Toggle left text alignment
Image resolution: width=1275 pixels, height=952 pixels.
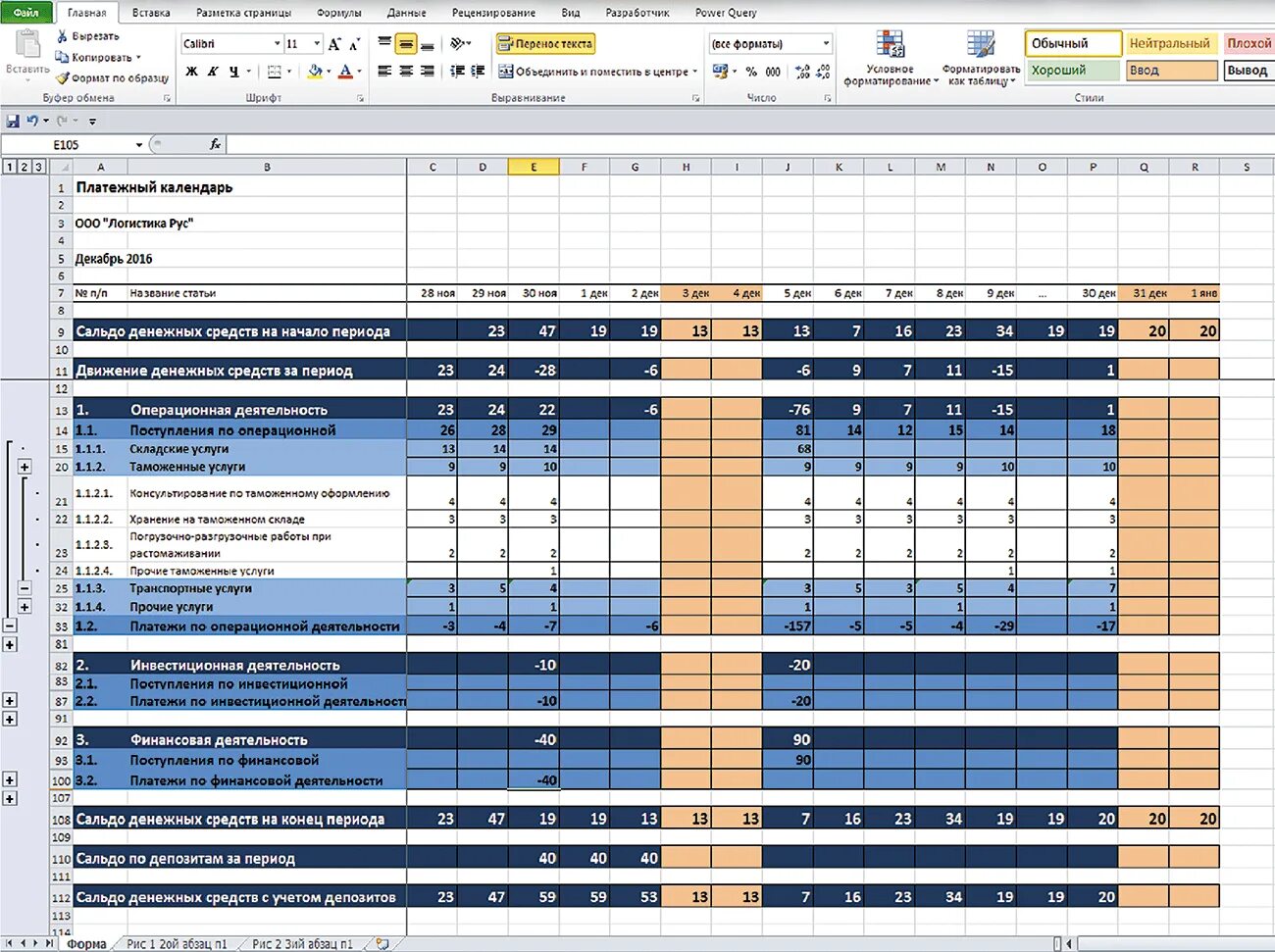pyautogui.click(x=384, y=72)
